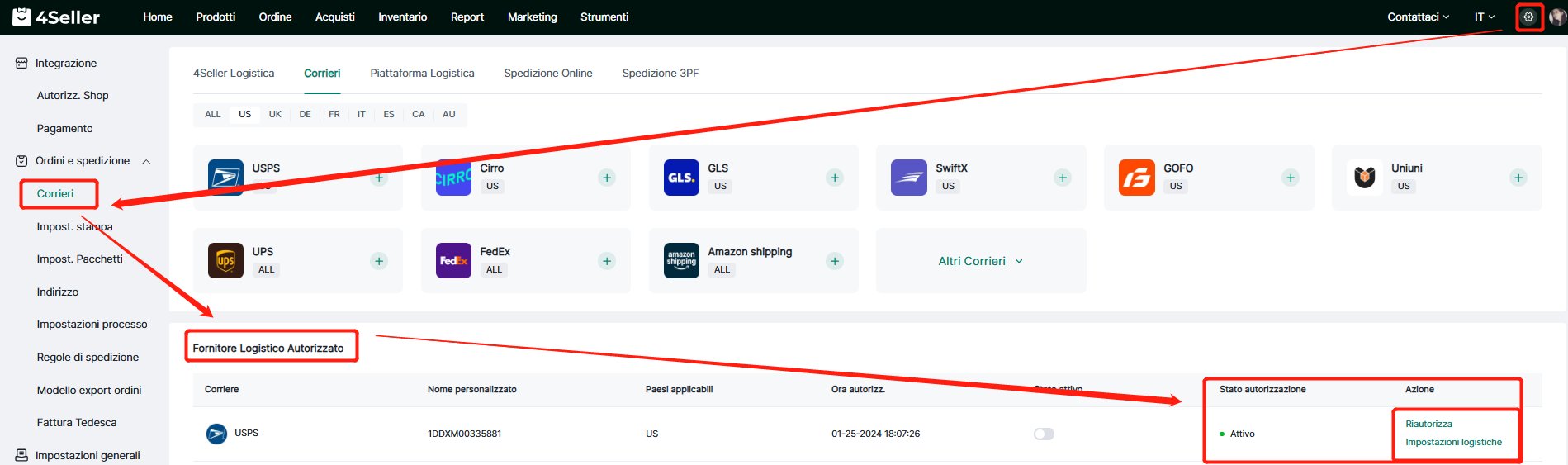Click the user avatar in header
The image size is (1568, 465).
(1557, 17)
